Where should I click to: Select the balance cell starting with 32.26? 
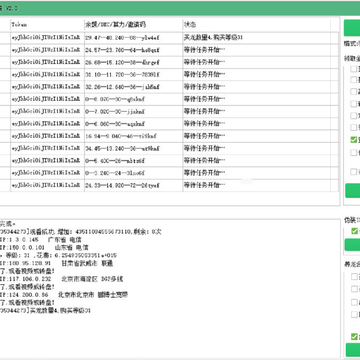click(x=133, y=87)
